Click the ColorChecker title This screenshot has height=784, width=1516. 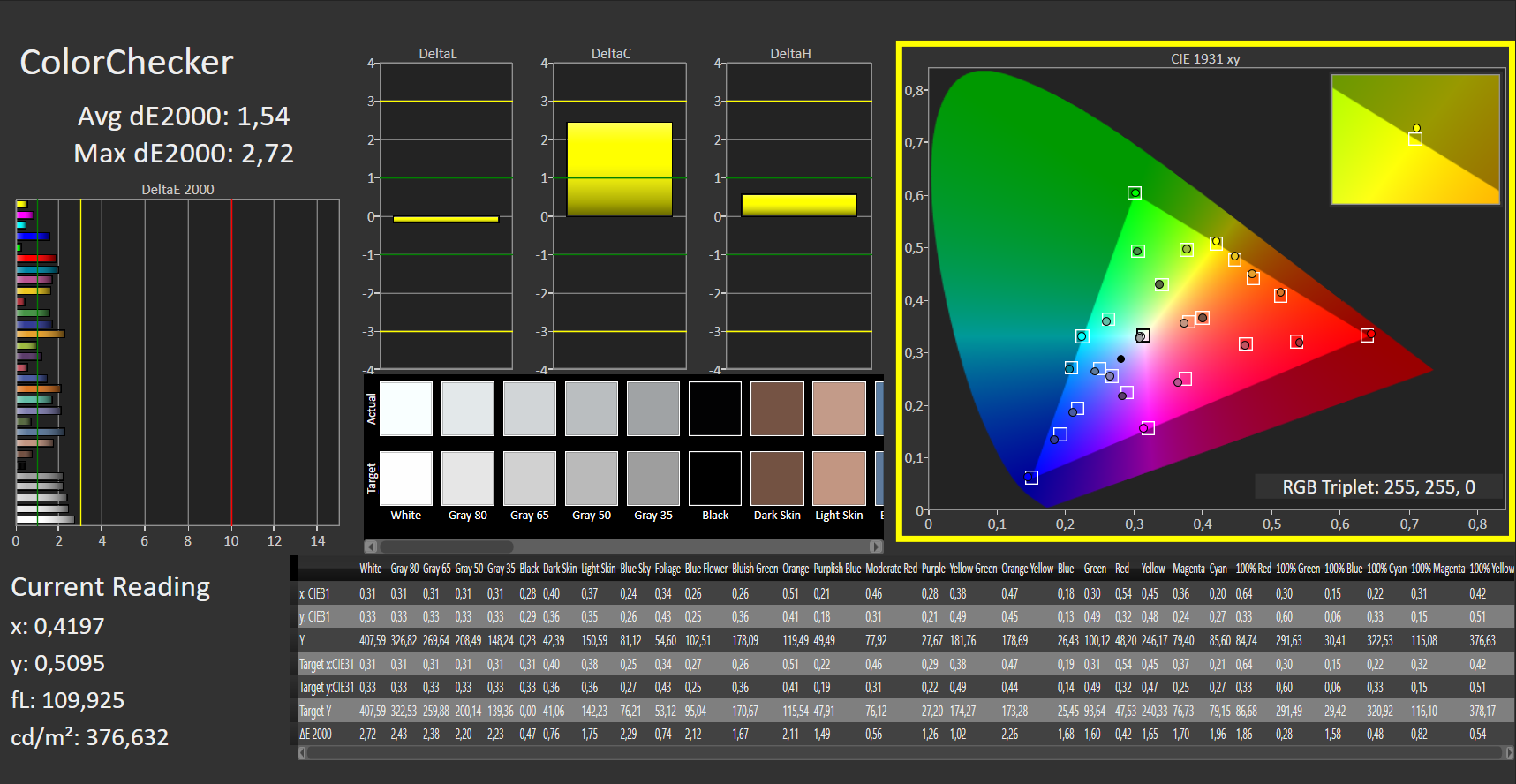[x=126, y=63]
